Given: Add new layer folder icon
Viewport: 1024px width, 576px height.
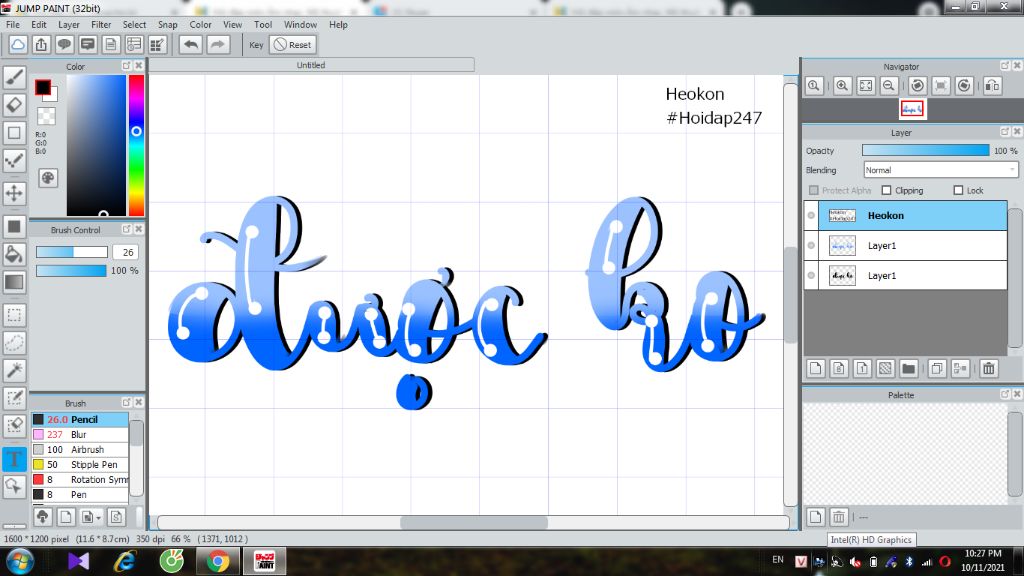Looking at the screenshot, I should (x=908, y=368).
